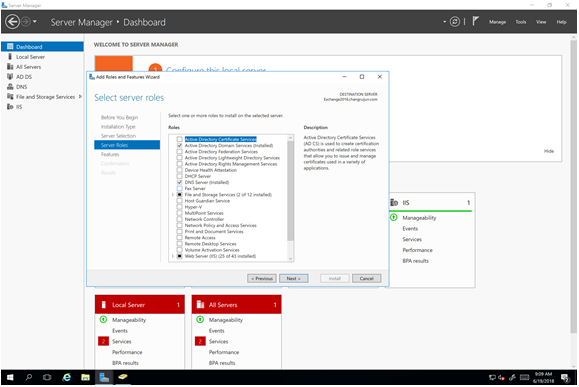Check the DHCP Server role checkbox
This screenshot has width=579, height=387.
(x=179, y=176)
